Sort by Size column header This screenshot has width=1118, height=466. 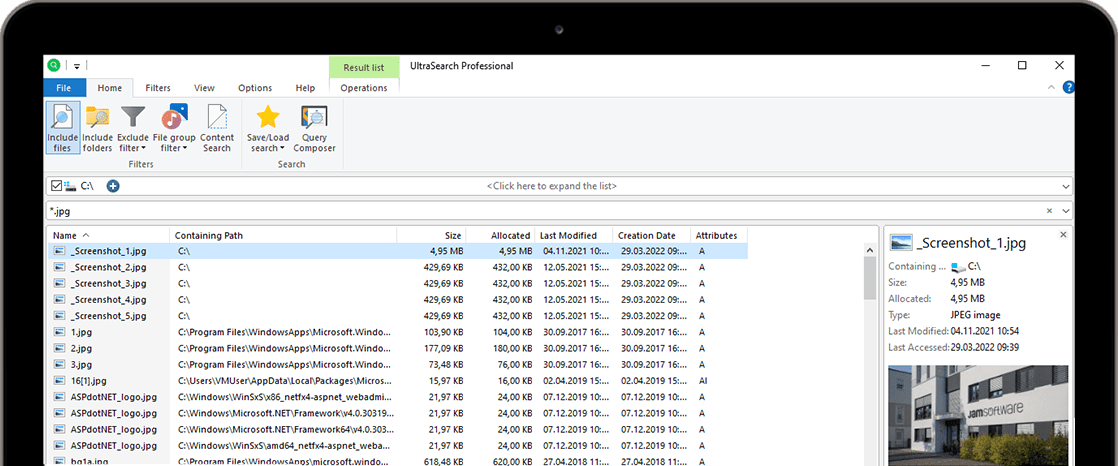pos(431,235)
